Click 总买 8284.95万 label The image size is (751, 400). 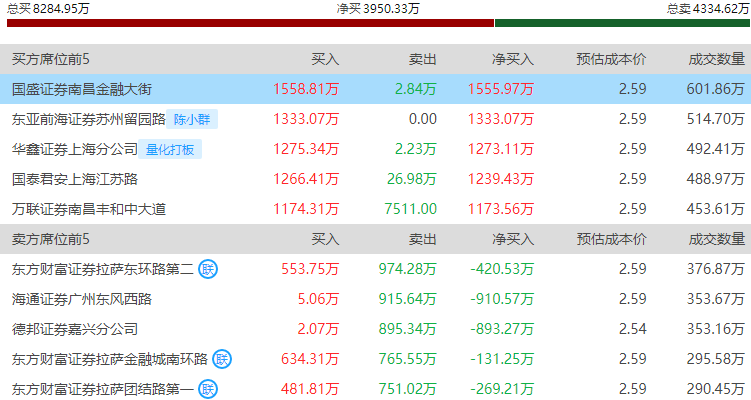click(x=48, y=8)
